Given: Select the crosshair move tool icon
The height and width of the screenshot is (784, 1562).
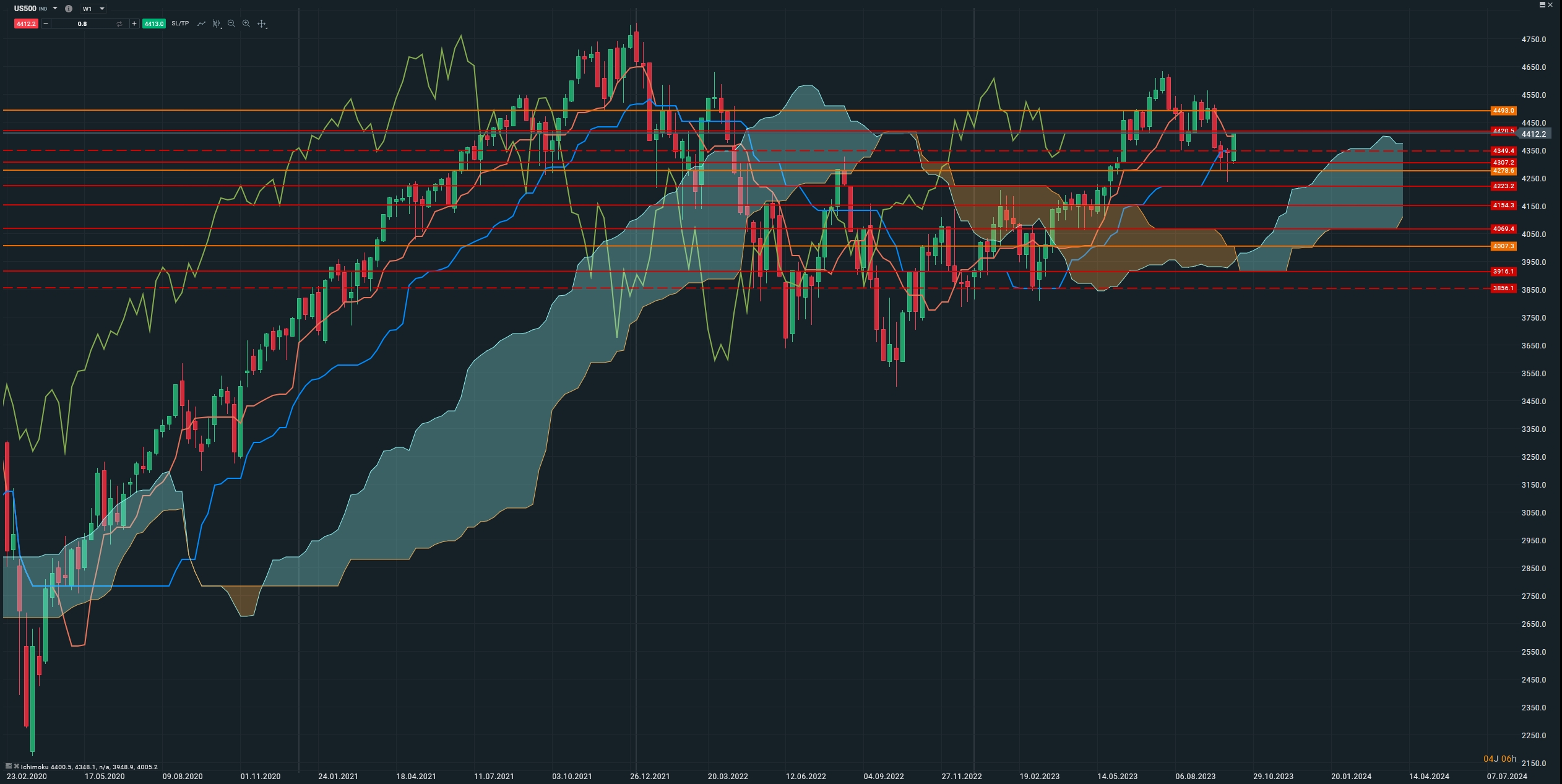Looking at the screenshot, I should (262, 24).
